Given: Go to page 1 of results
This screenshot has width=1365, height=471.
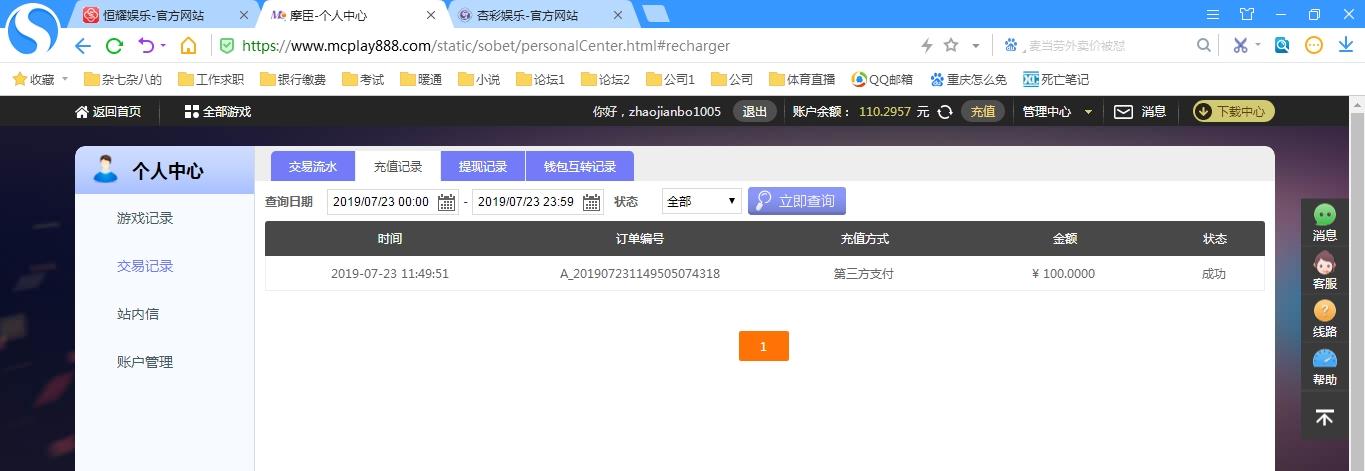Looking at the screenshot, I should (763, 346).
